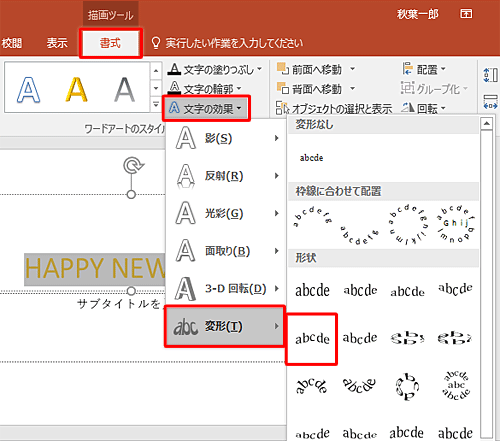Image resolution: width=500 pixels, height=441 pixels.
Task: Open the 変形(T) transform submenu
Action: [225, 326]
